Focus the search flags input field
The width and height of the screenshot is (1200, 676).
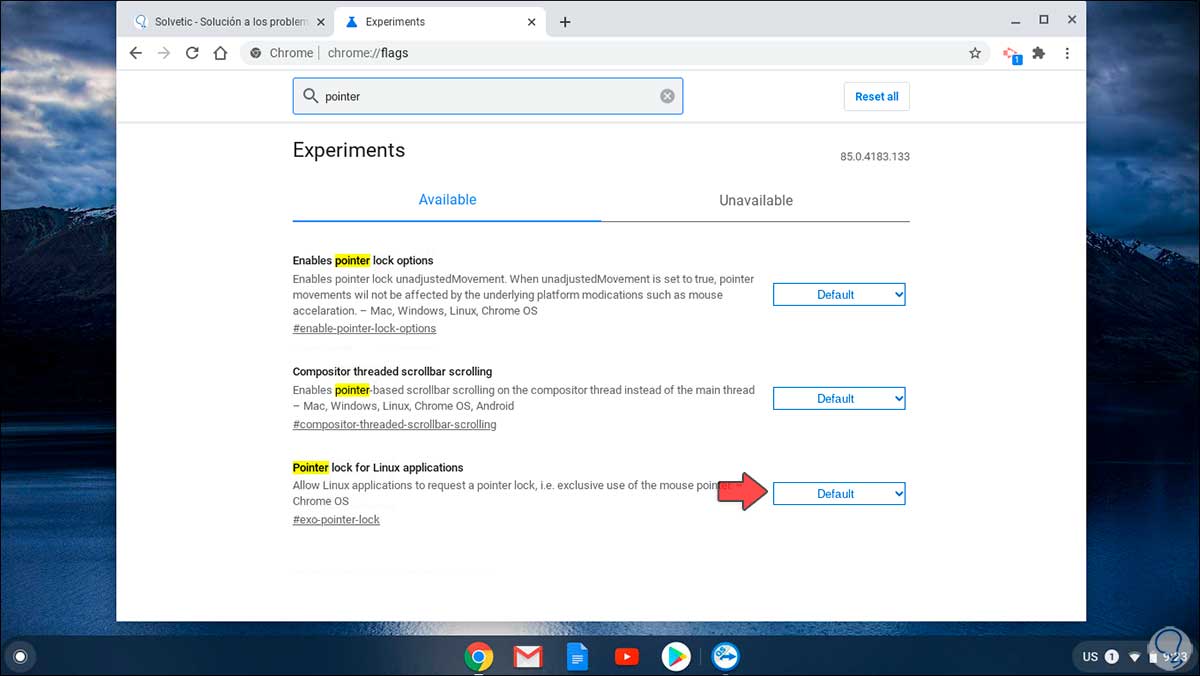pyautogui.click(x=488, y=96)
